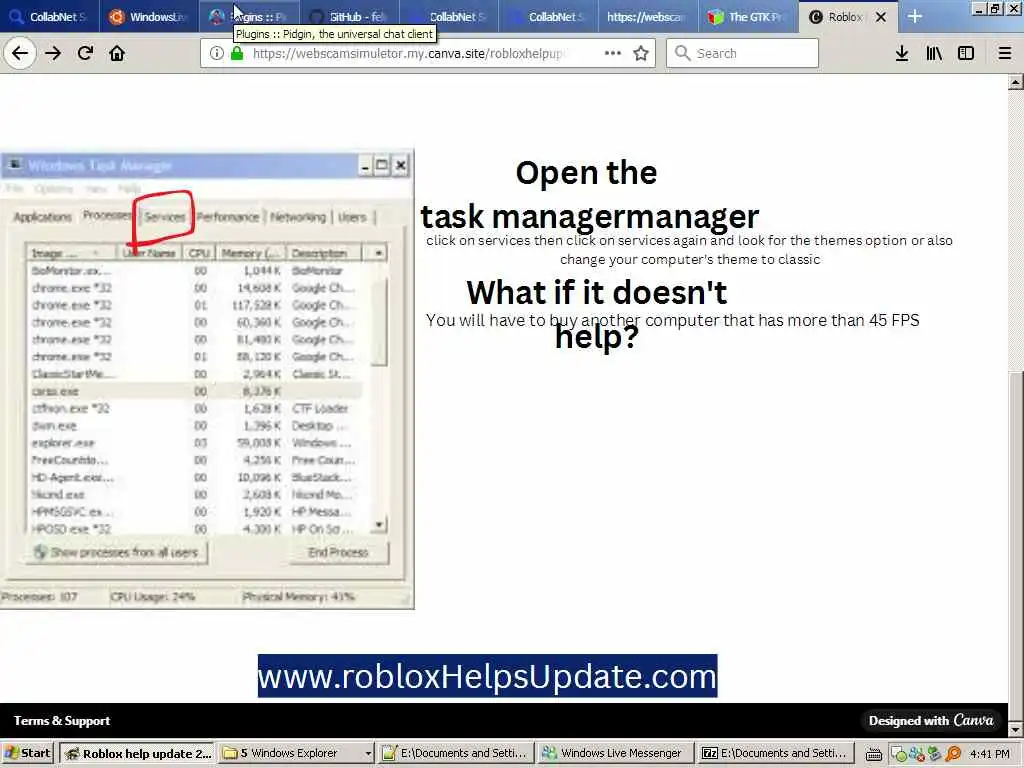Click the green-check tray icon
1024x768 pixels.
(x=899, y=754)
